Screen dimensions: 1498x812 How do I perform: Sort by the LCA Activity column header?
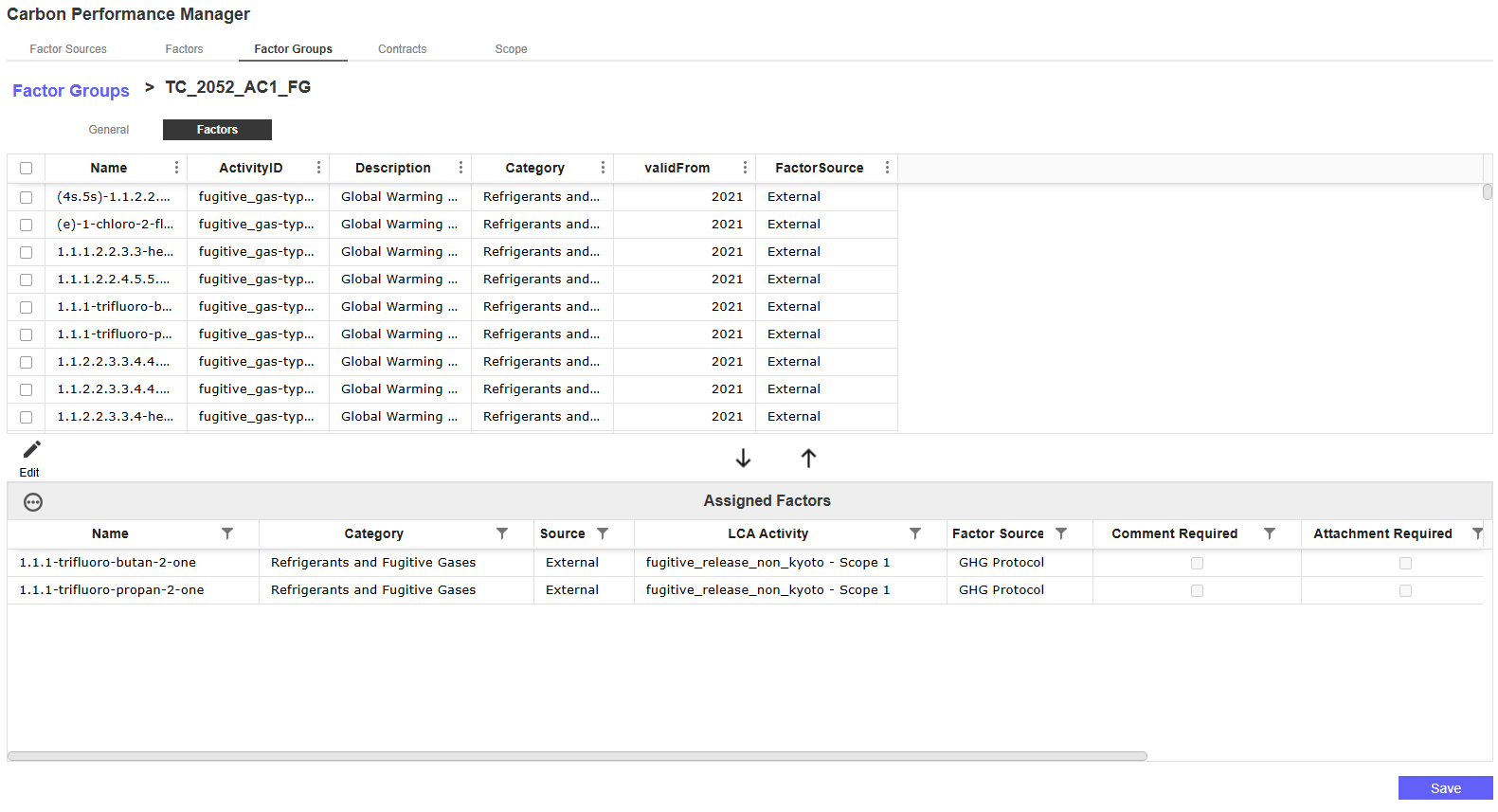[x=768, y=534]
